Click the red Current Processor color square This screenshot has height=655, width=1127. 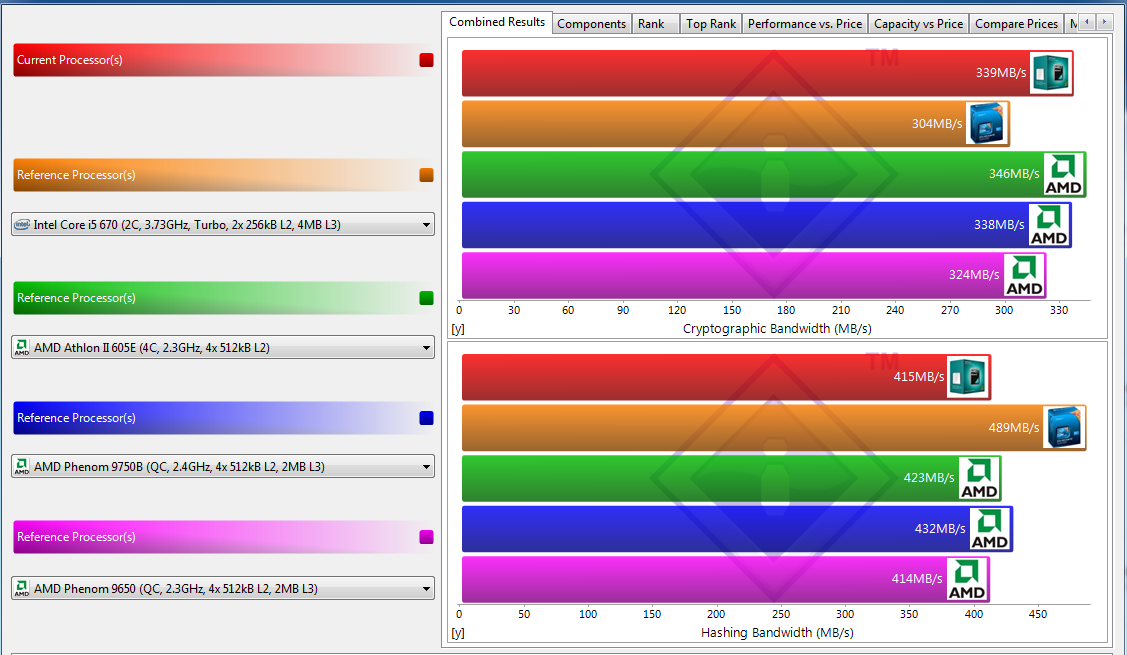click(427, 60)
